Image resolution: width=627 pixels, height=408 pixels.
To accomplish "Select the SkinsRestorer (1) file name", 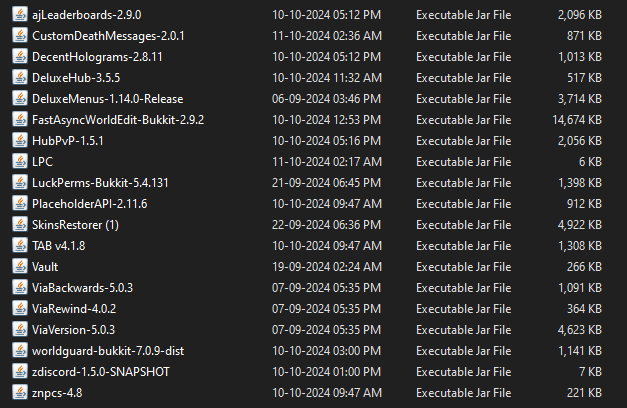I will (75, 224).
